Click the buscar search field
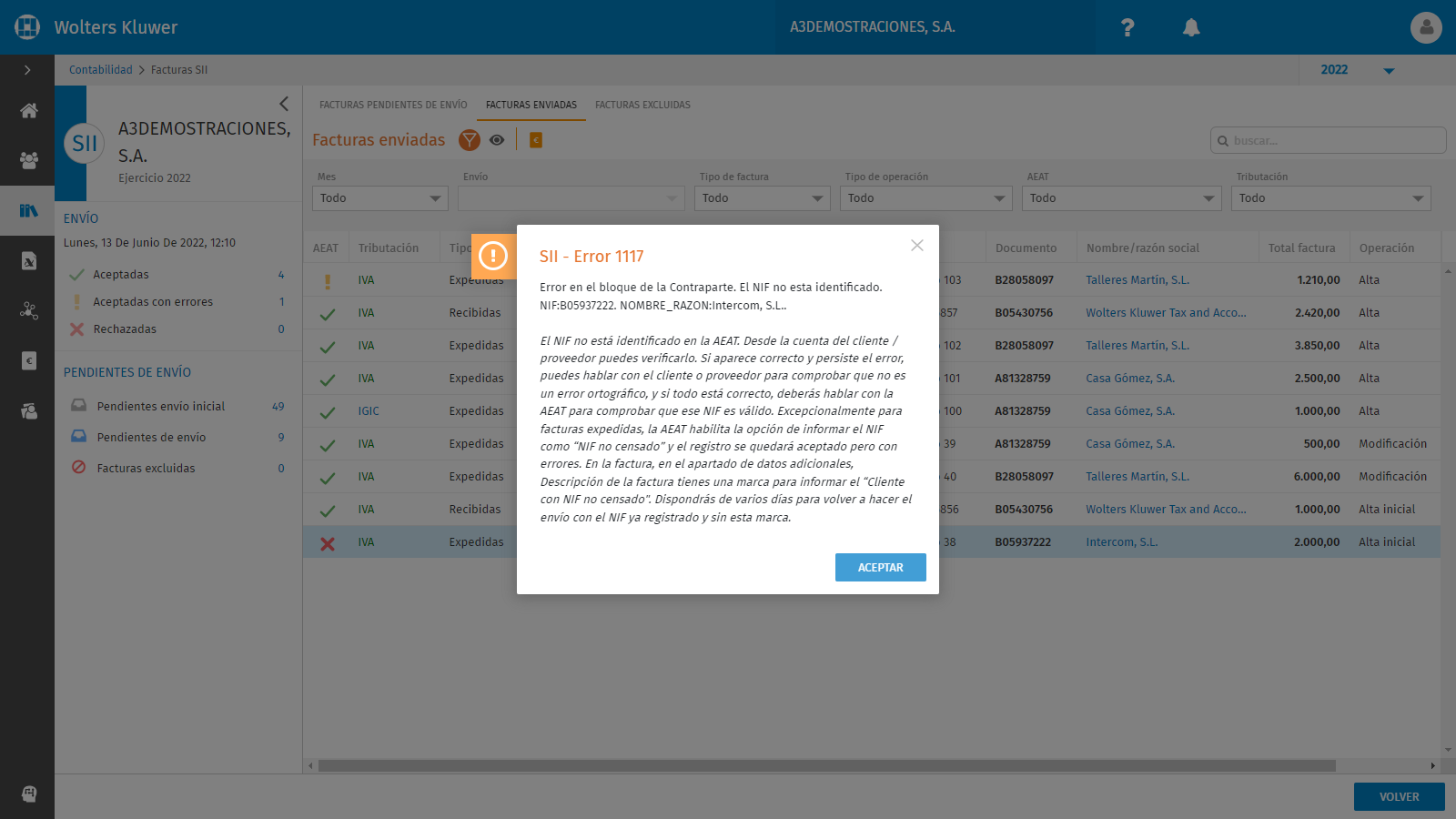The height and width of the screenshot is (819, 1456). click(1329, 140)
